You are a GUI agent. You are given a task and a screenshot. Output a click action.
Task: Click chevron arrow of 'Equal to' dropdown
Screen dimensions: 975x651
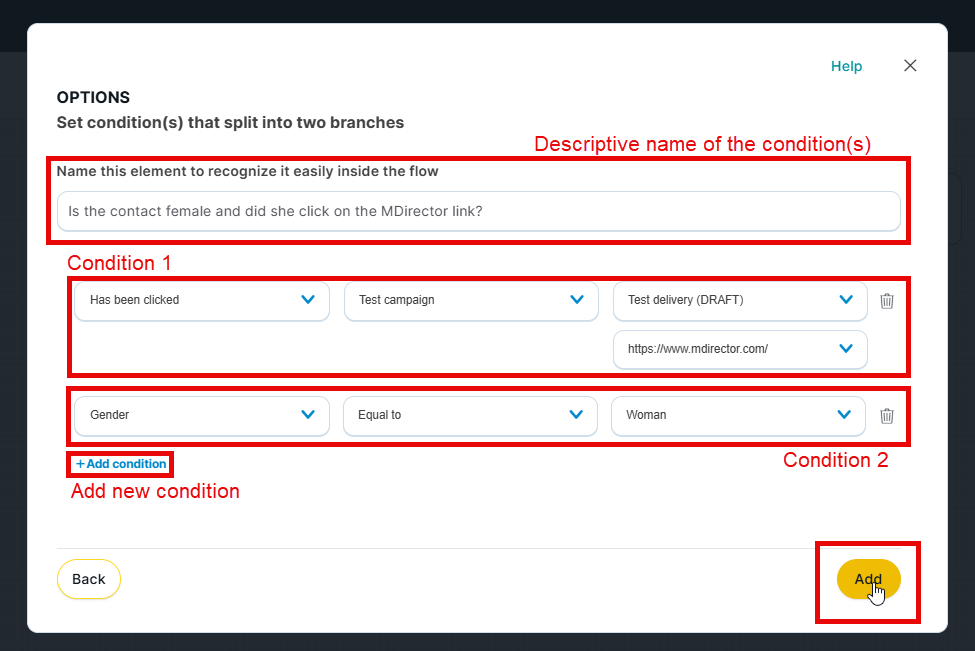(x=577, y=415)
